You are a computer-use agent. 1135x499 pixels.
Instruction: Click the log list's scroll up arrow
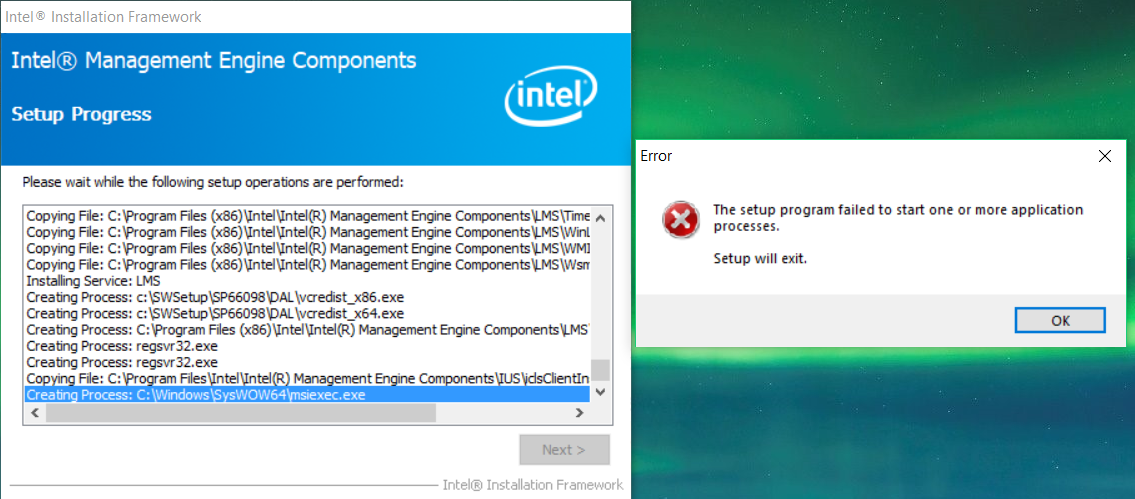point(600,216)
